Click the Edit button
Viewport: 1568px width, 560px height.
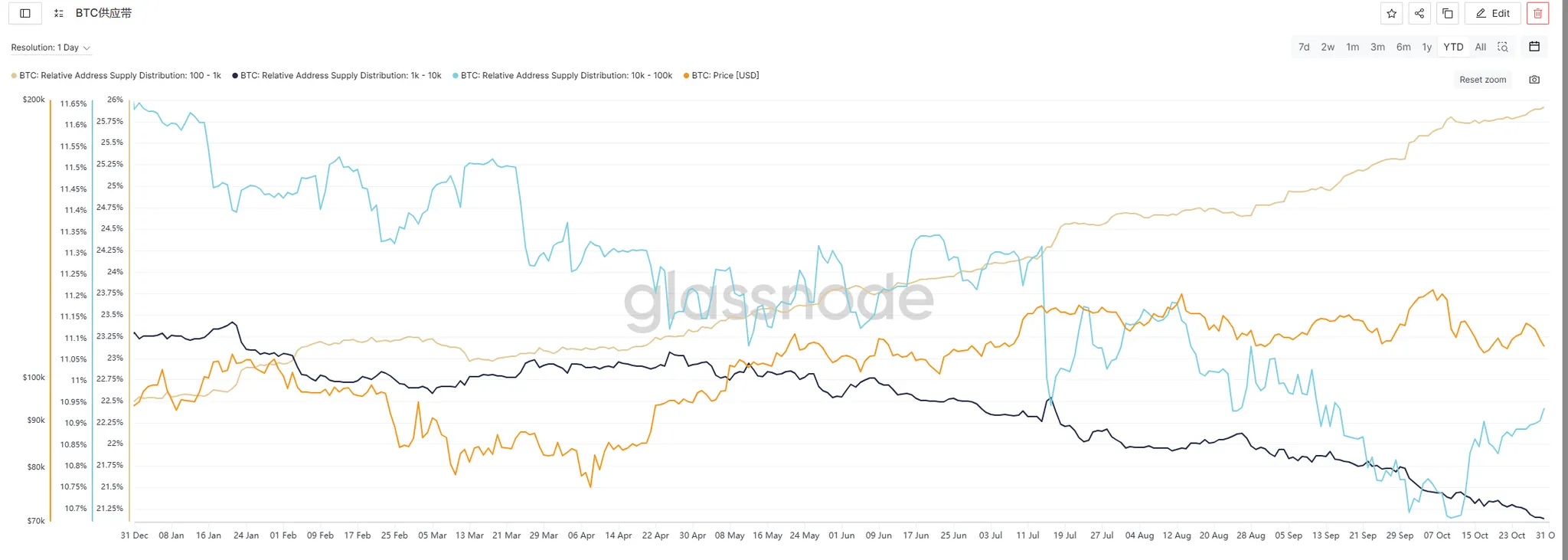(x=1493, y=13)
